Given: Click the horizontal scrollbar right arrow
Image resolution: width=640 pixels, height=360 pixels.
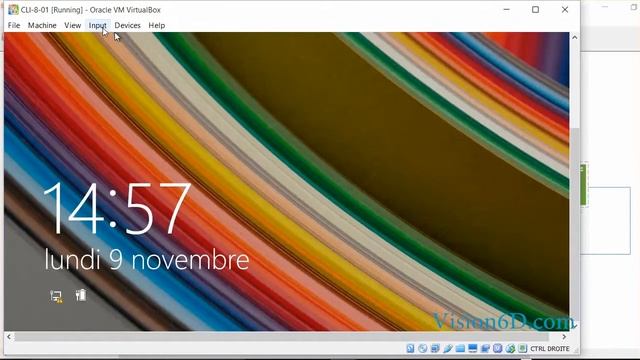Looking at the screenshot, I should click(564, 337).
